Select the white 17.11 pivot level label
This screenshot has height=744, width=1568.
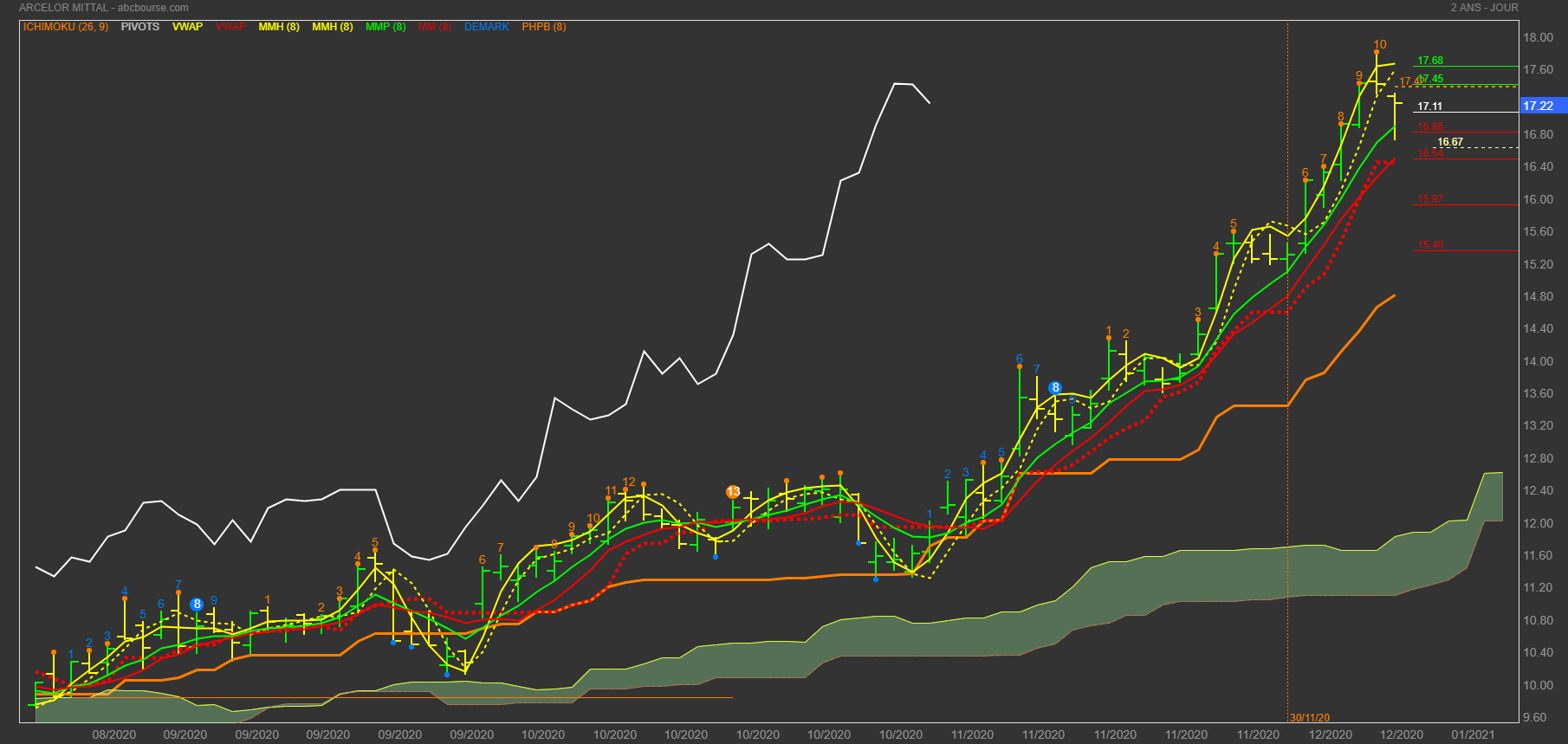click(x=1430, y=107)
